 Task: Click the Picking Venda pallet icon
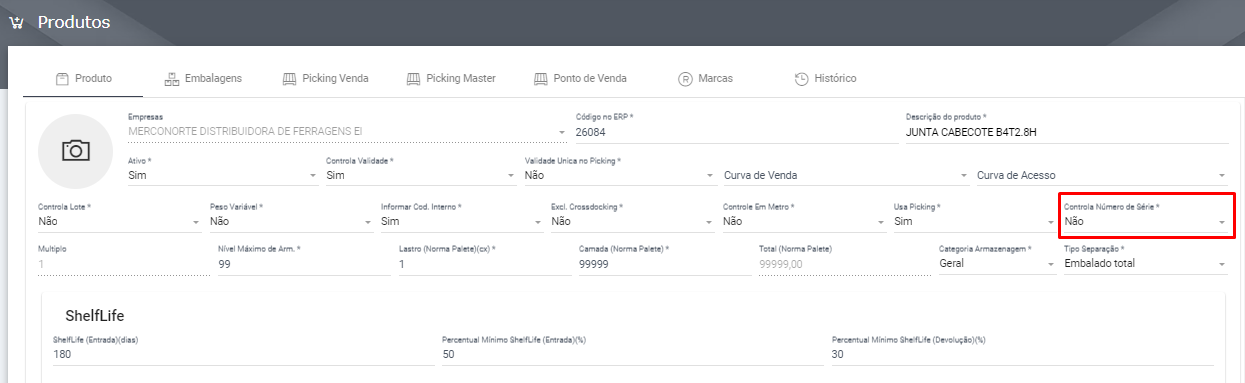pos(290,78)
